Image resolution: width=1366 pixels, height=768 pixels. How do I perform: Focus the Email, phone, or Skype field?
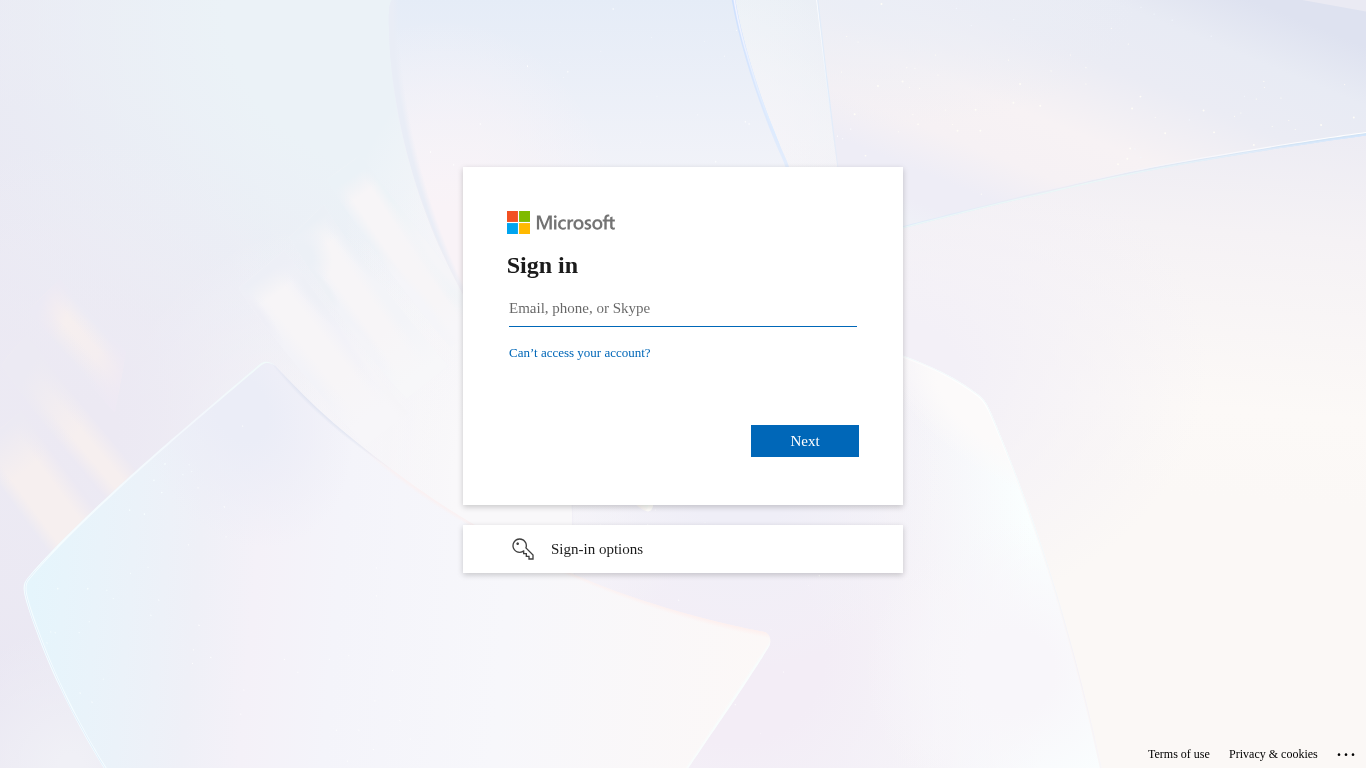coord(683,308)
